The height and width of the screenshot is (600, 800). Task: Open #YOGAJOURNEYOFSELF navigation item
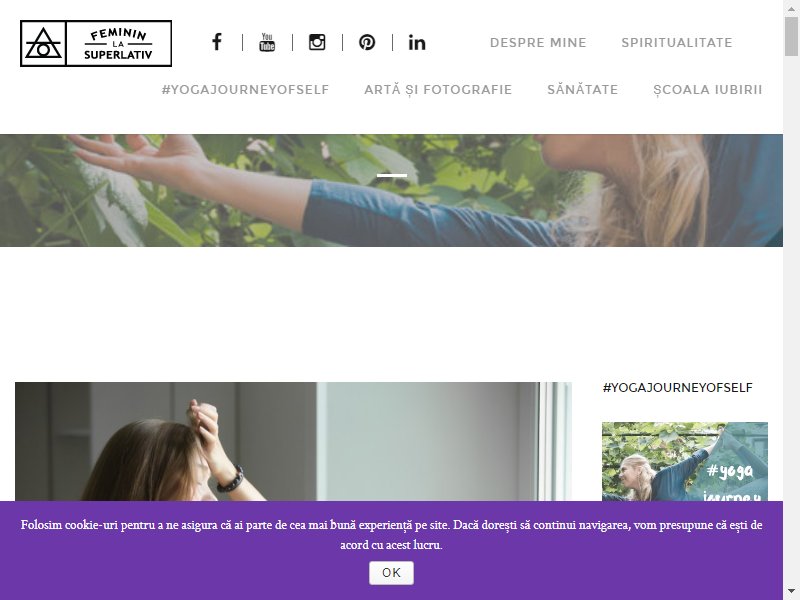coord(245,90)
